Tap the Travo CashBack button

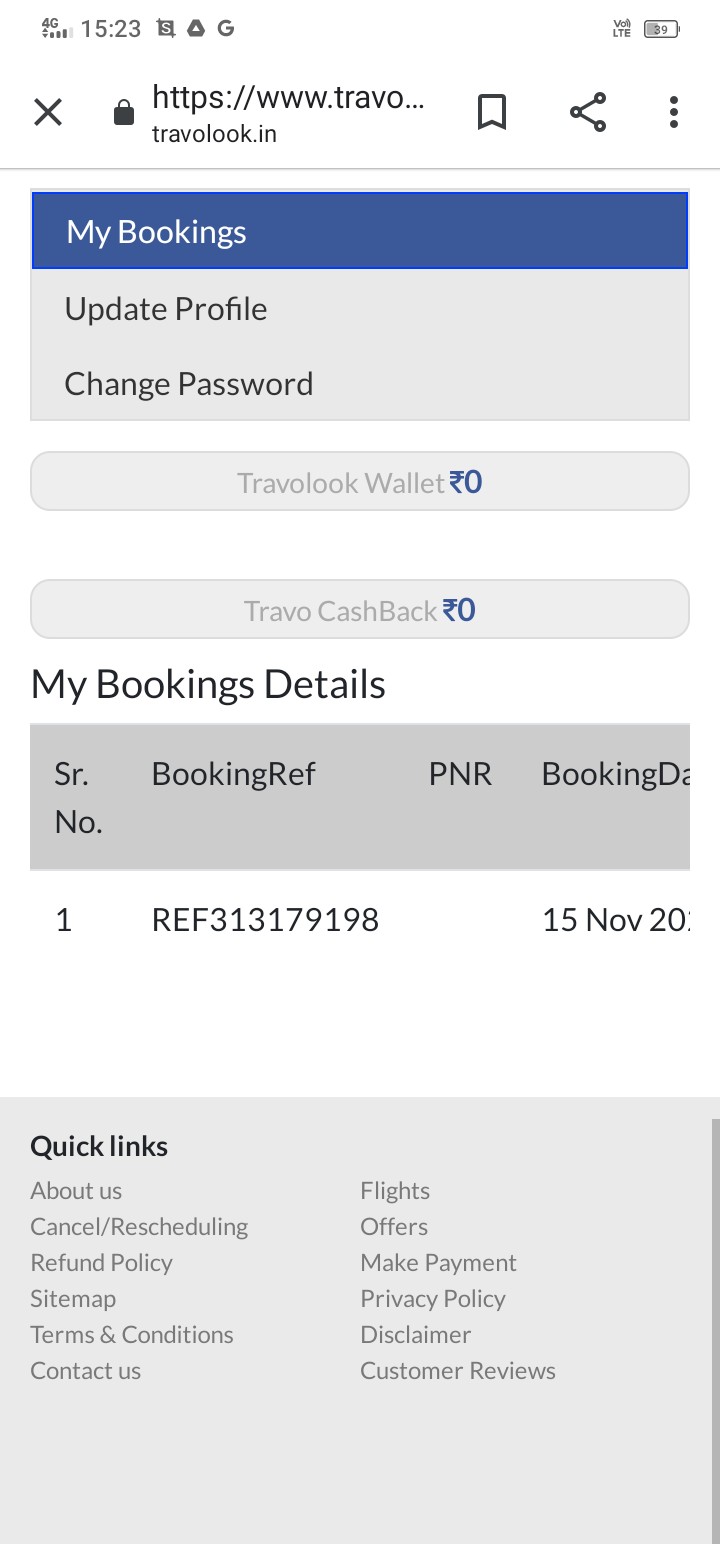tap(360, 610)
